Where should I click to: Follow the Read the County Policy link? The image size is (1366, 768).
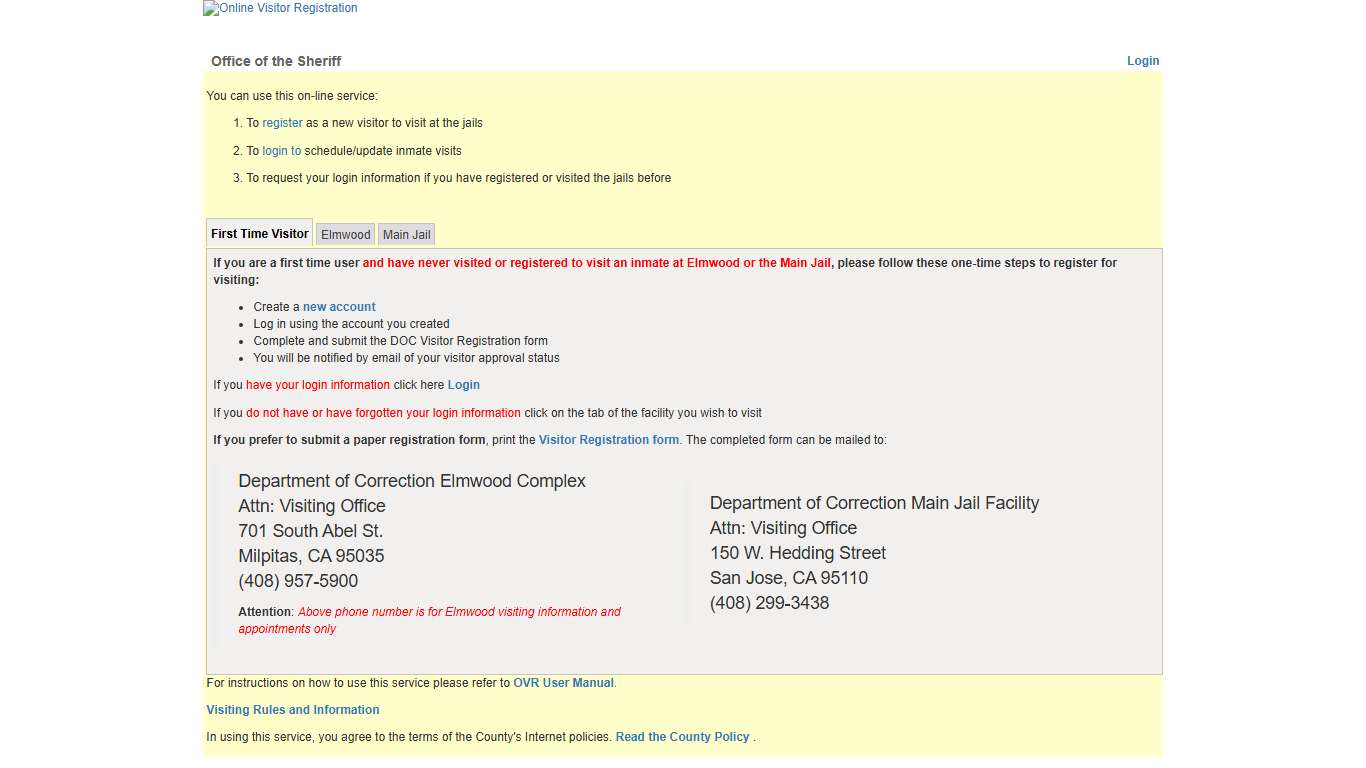(x=682, y=737)
